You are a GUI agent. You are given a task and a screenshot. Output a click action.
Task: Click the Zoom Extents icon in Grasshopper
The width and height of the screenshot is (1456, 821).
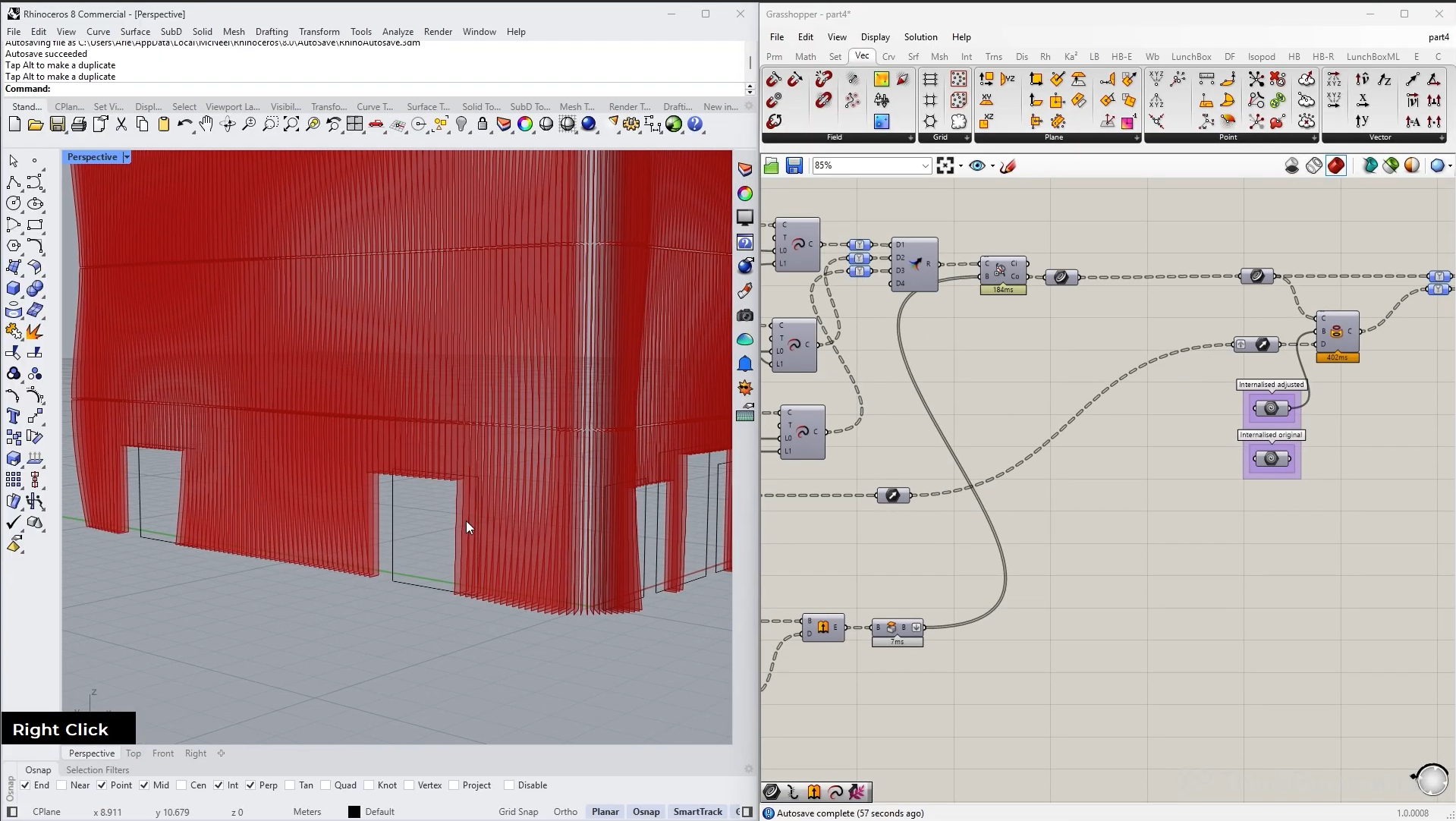(x=945, y=165)
